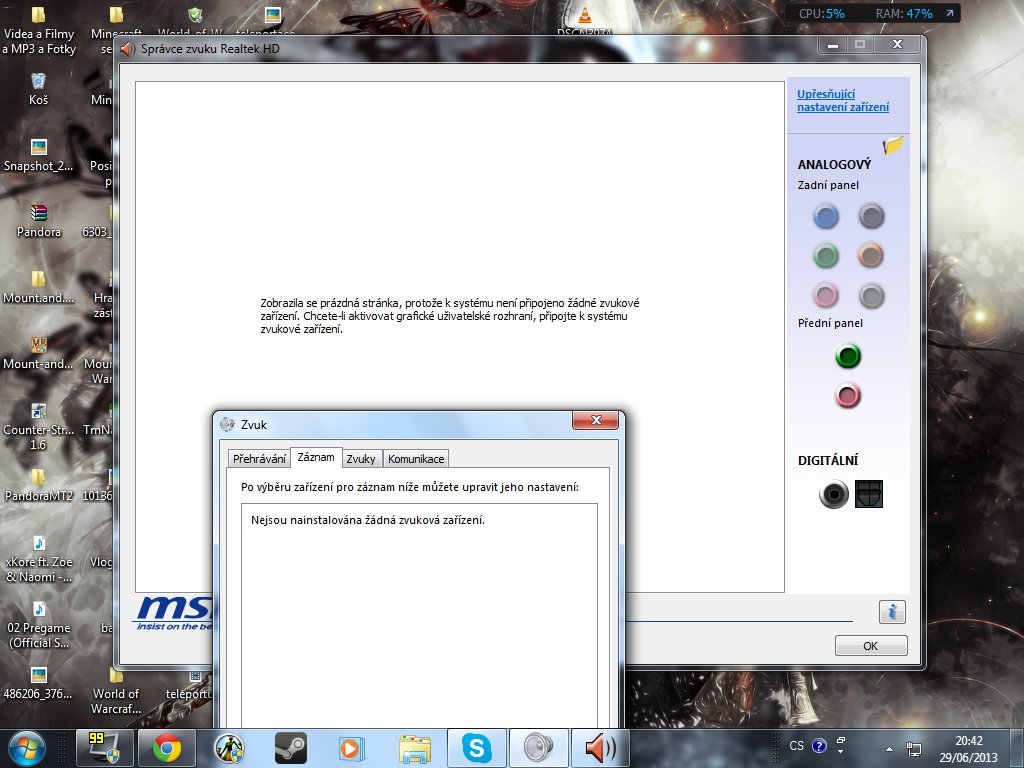1024x768 pixels.
Task: Select the xKore ft. Zoe & Naomi audio file
Action: pyautogui.click(x=39, y=559)
